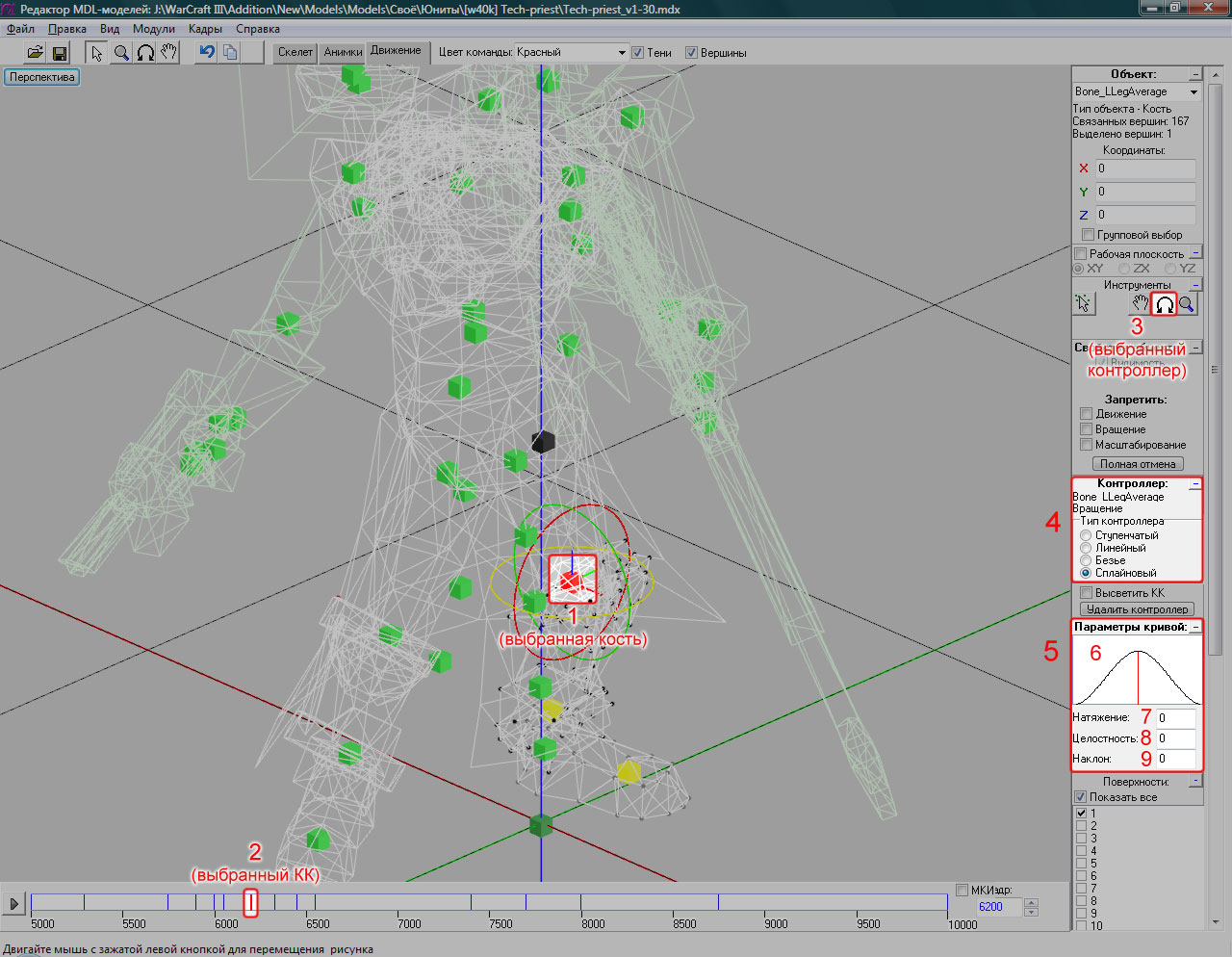This screenshot has height=957, width=1232.
Task: Open the Вид menu
Action: pos(110,29)
